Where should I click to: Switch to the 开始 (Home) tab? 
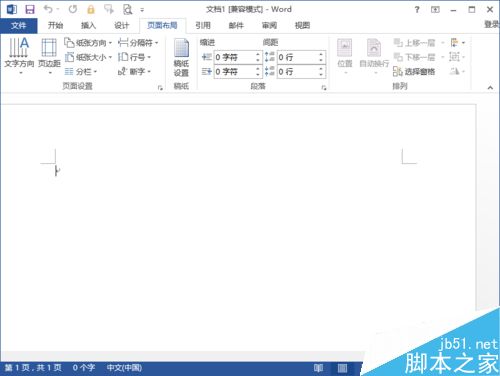click(55, 25)
